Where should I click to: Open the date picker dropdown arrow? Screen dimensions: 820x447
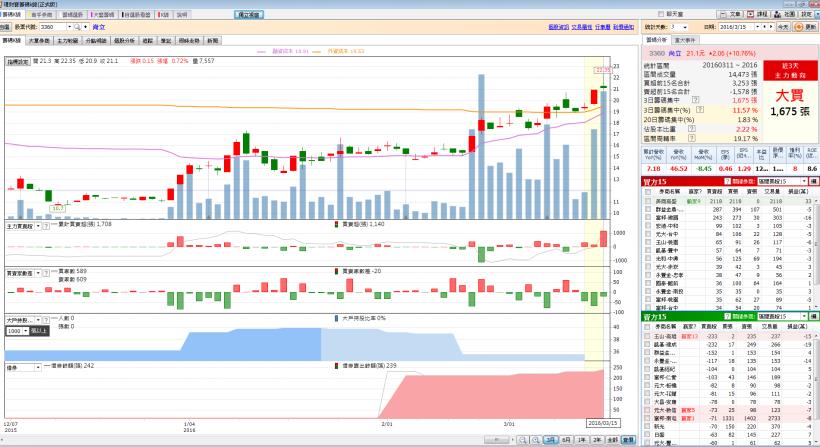(x=757, y=27)
